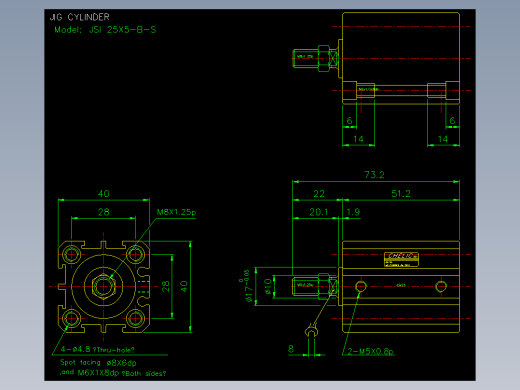Click the Spot facing ø8X6dp note
This screenshot has width=520, height=390.
click(x=98, y=362)
